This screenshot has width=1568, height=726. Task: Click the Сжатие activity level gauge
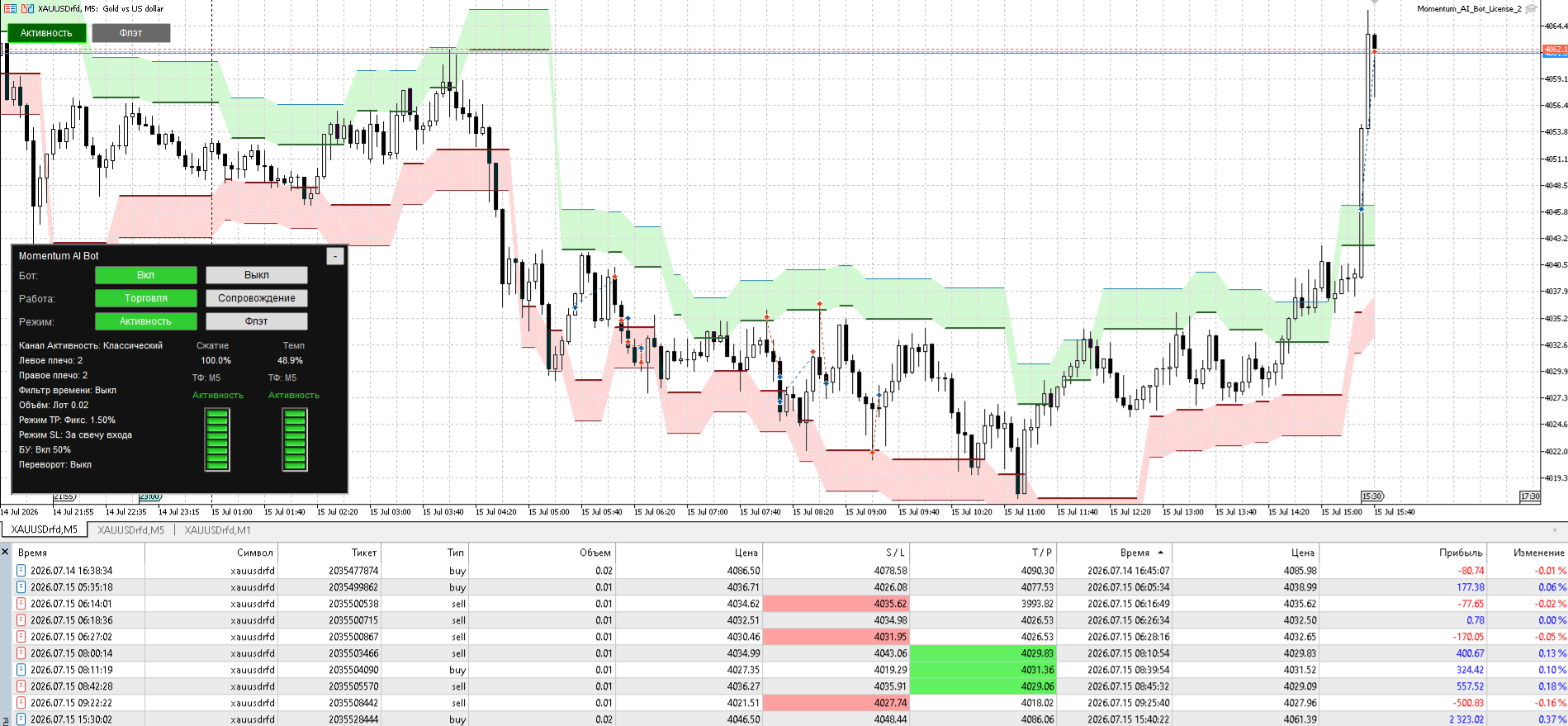coord(217,440)
